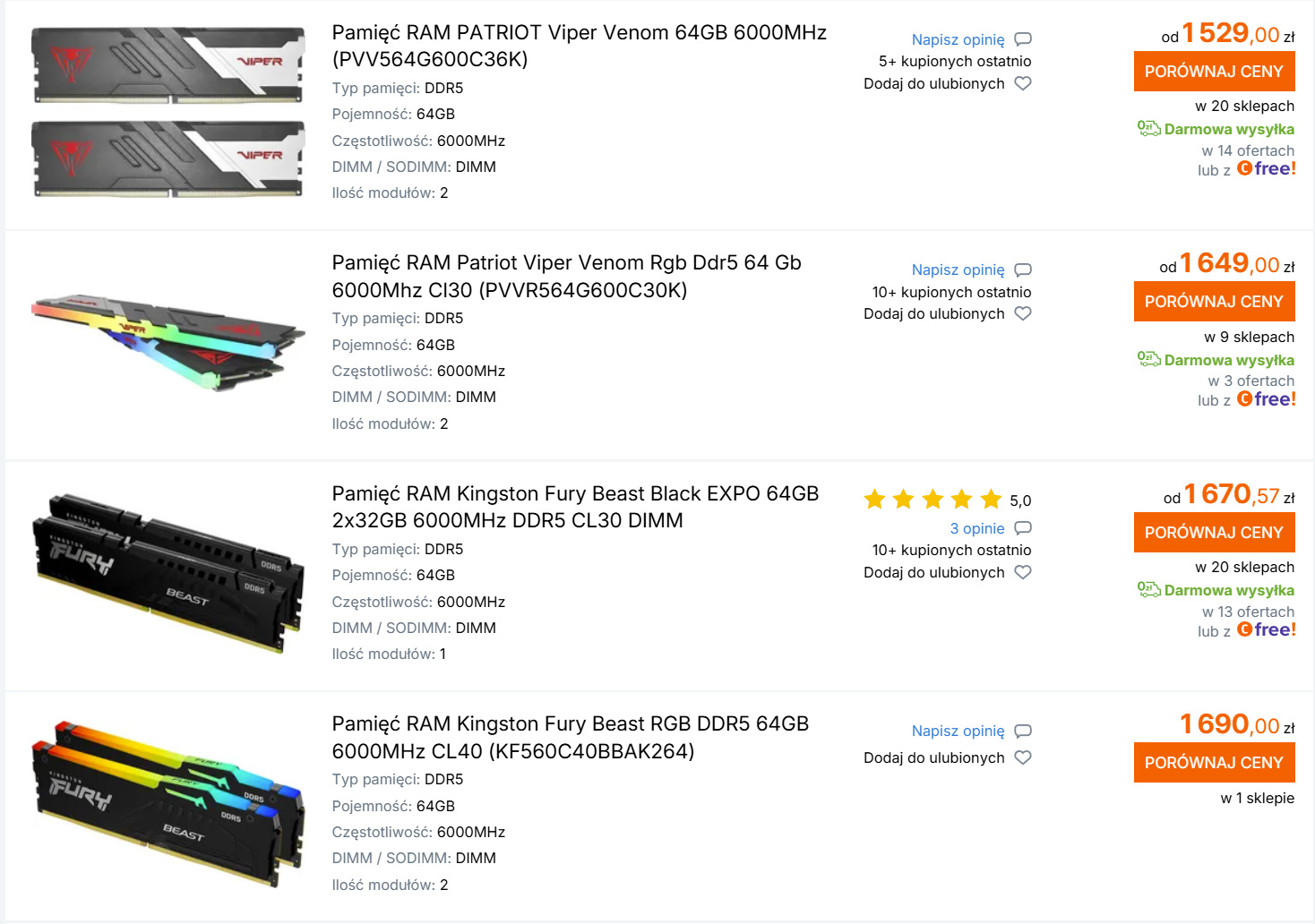Toggle favorite heart for Kingston Fury Beast RGB

click(1022, 757)
